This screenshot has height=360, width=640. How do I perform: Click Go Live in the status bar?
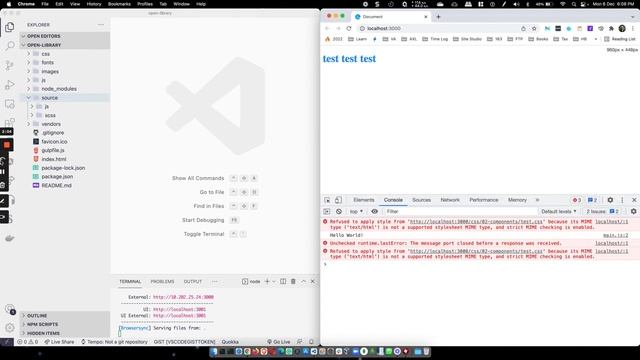pos(279,342)
